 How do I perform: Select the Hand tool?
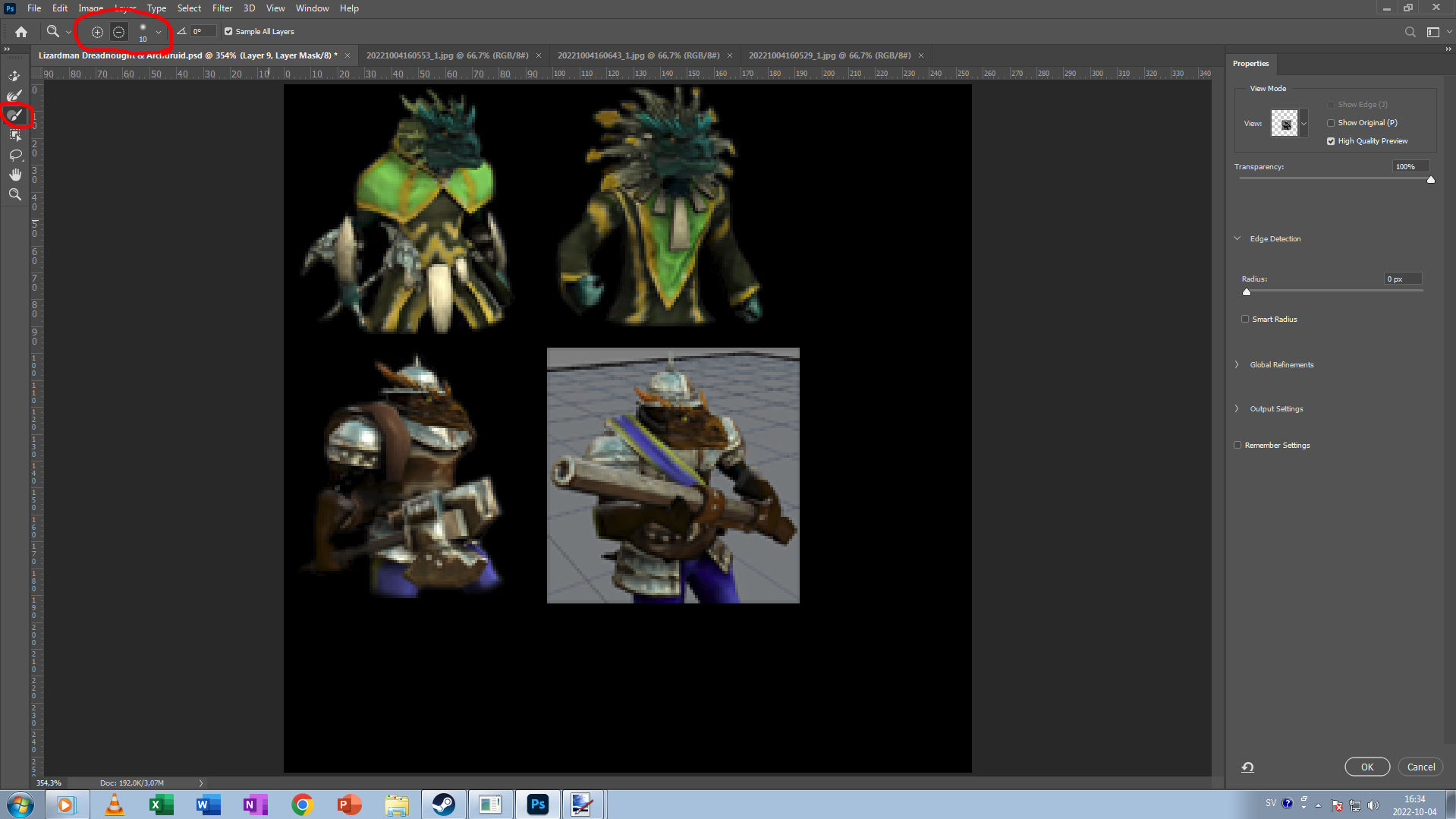(x=14, y=175)
